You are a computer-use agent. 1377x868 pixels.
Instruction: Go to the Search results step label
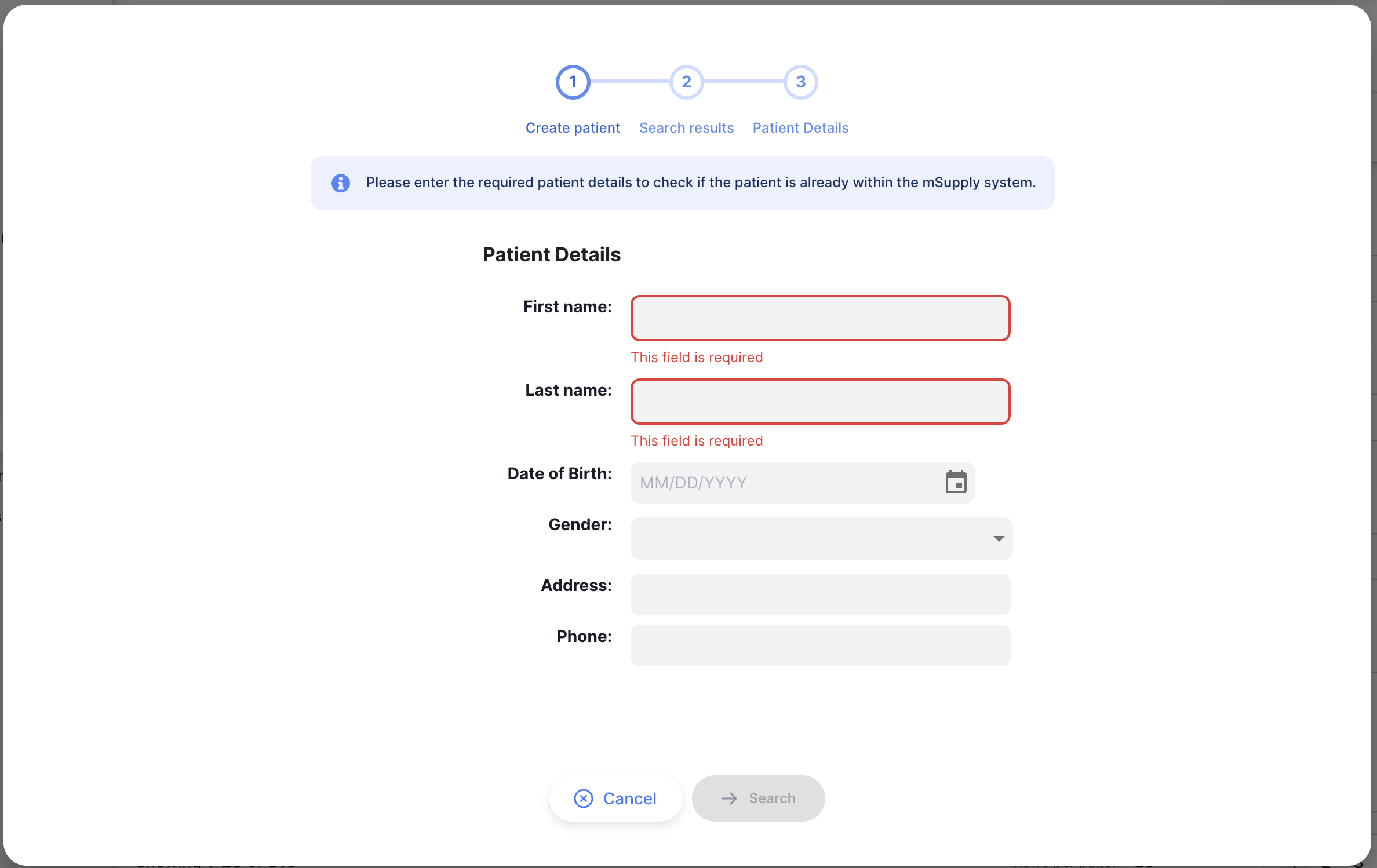tap(686, 128)
